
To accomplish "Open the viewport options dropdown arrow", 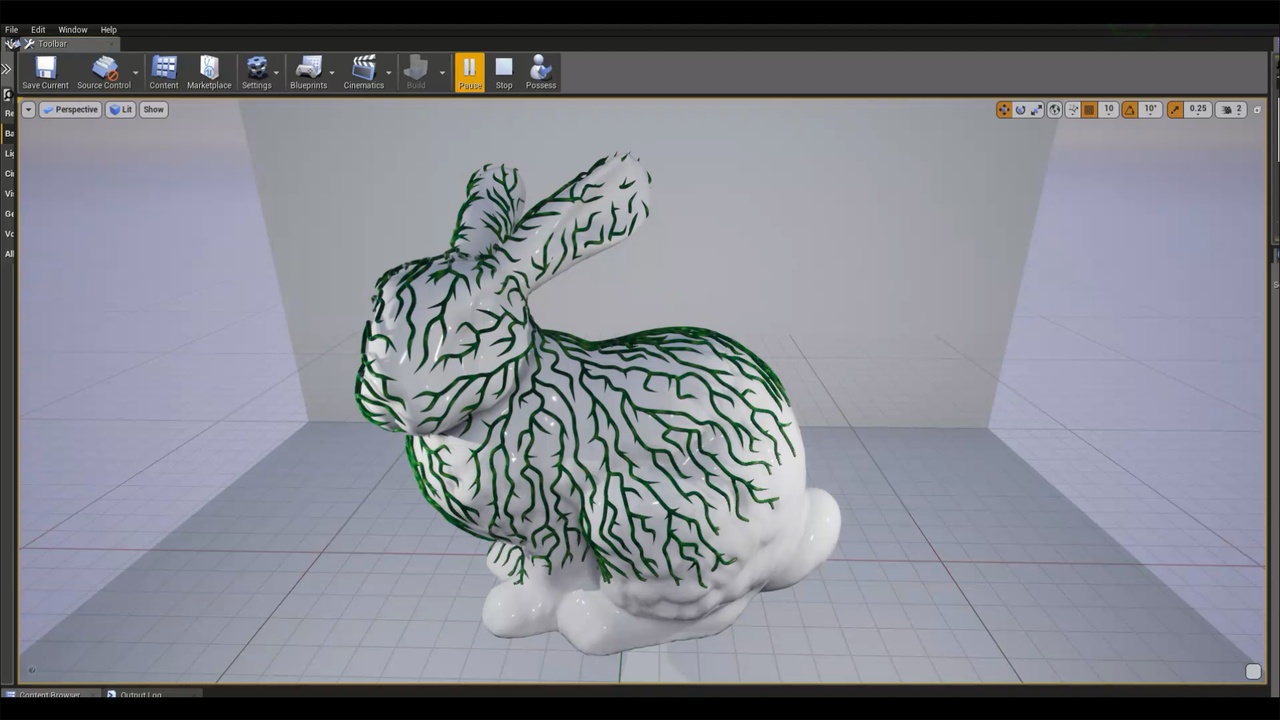I will click(x=28, y=110).
